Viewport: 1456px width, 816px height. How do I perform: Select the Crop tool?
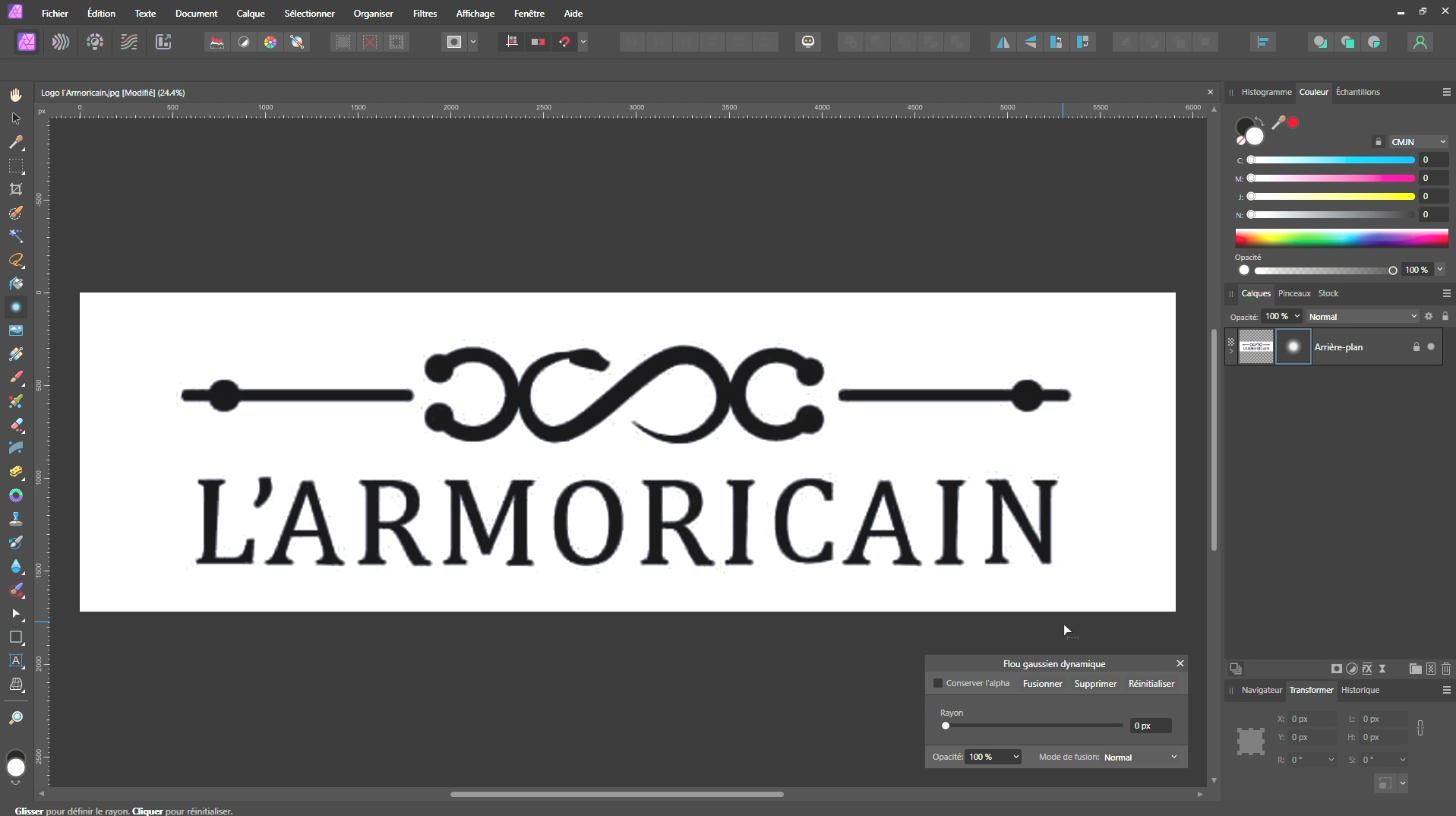[16, 189]
